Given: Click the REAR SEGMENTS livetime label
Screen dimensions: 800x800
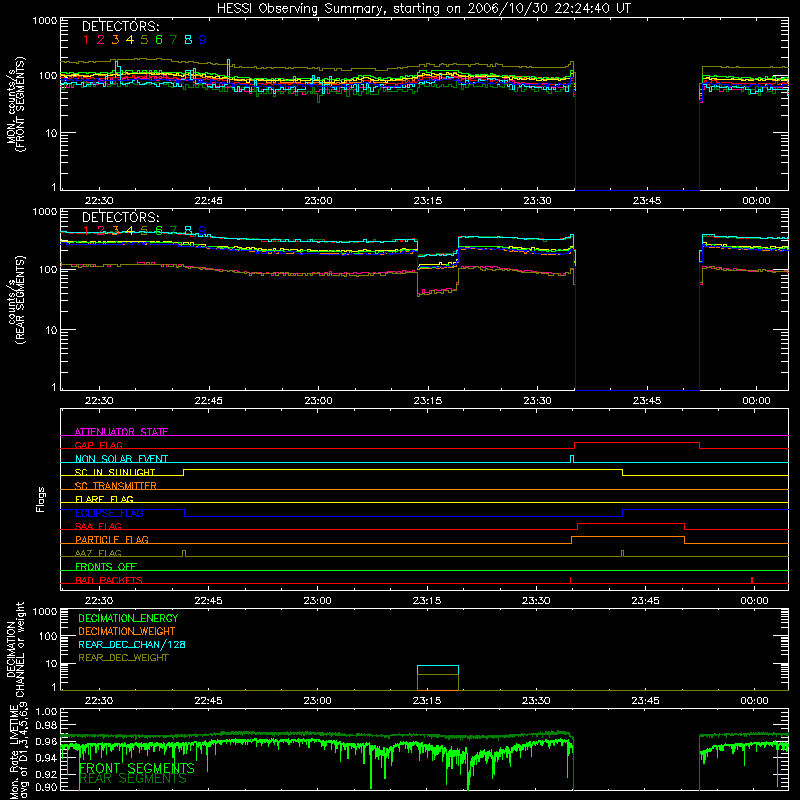Looking at the screenshot, I should tap(133, 779).
